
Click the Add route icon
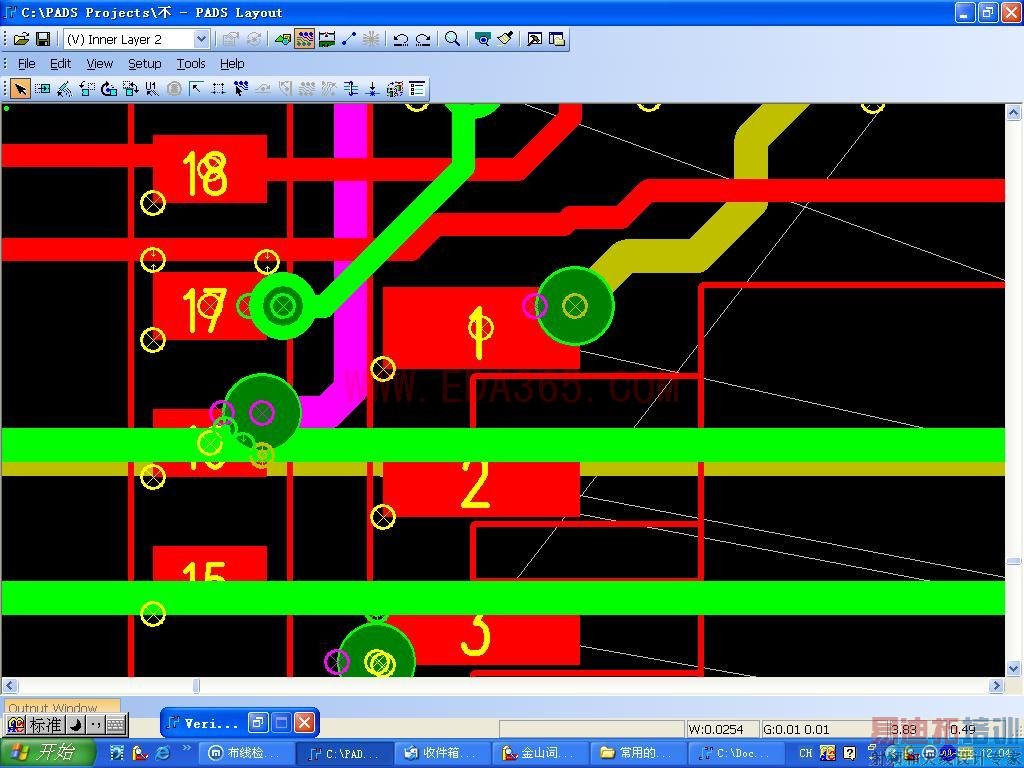[240, 88]
